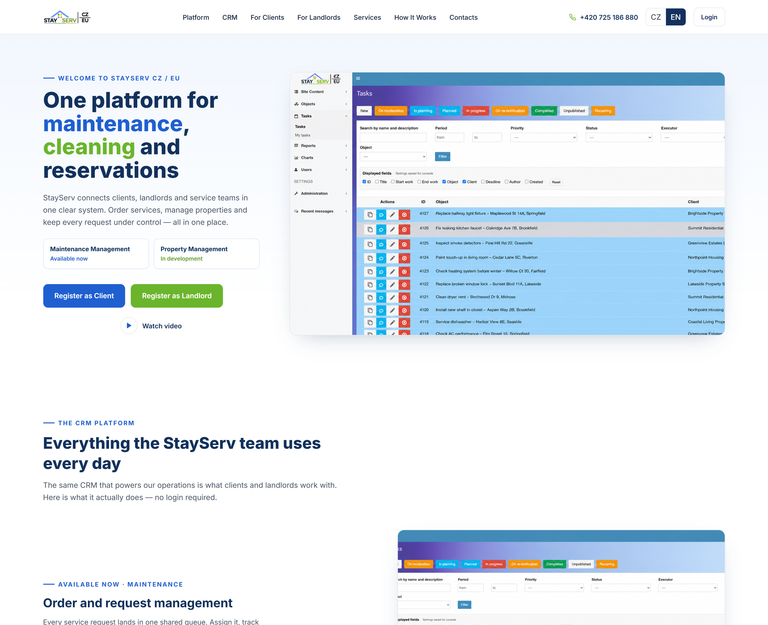
Task: Click the StayServ logo in the site header
Action: pos(67,17)
